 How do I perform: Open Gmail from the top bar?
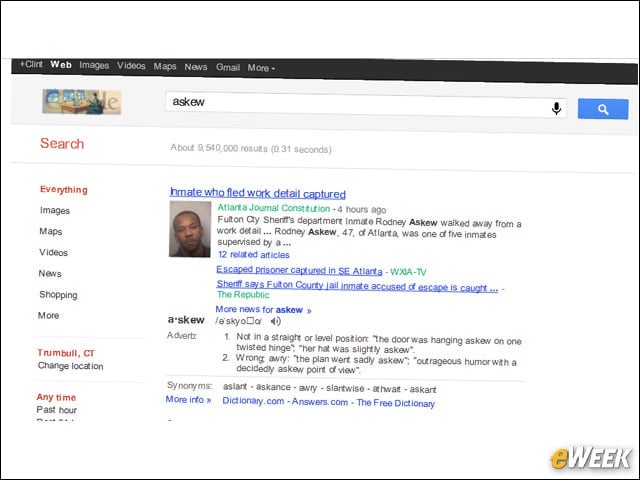[228, 67]
